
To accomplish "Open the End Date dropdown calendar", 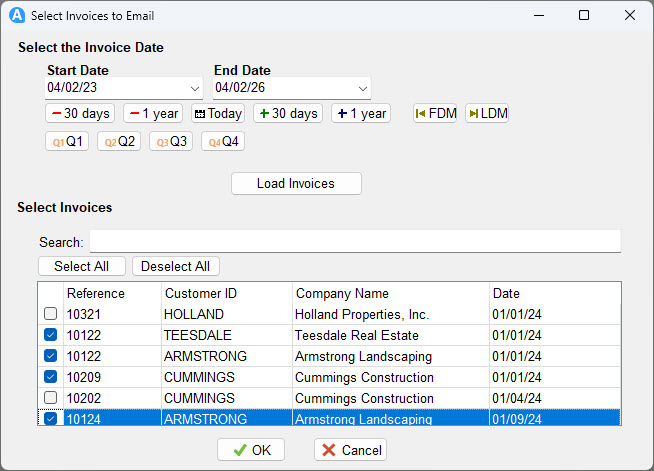I will pyautogui.click(x=361, y=88).
